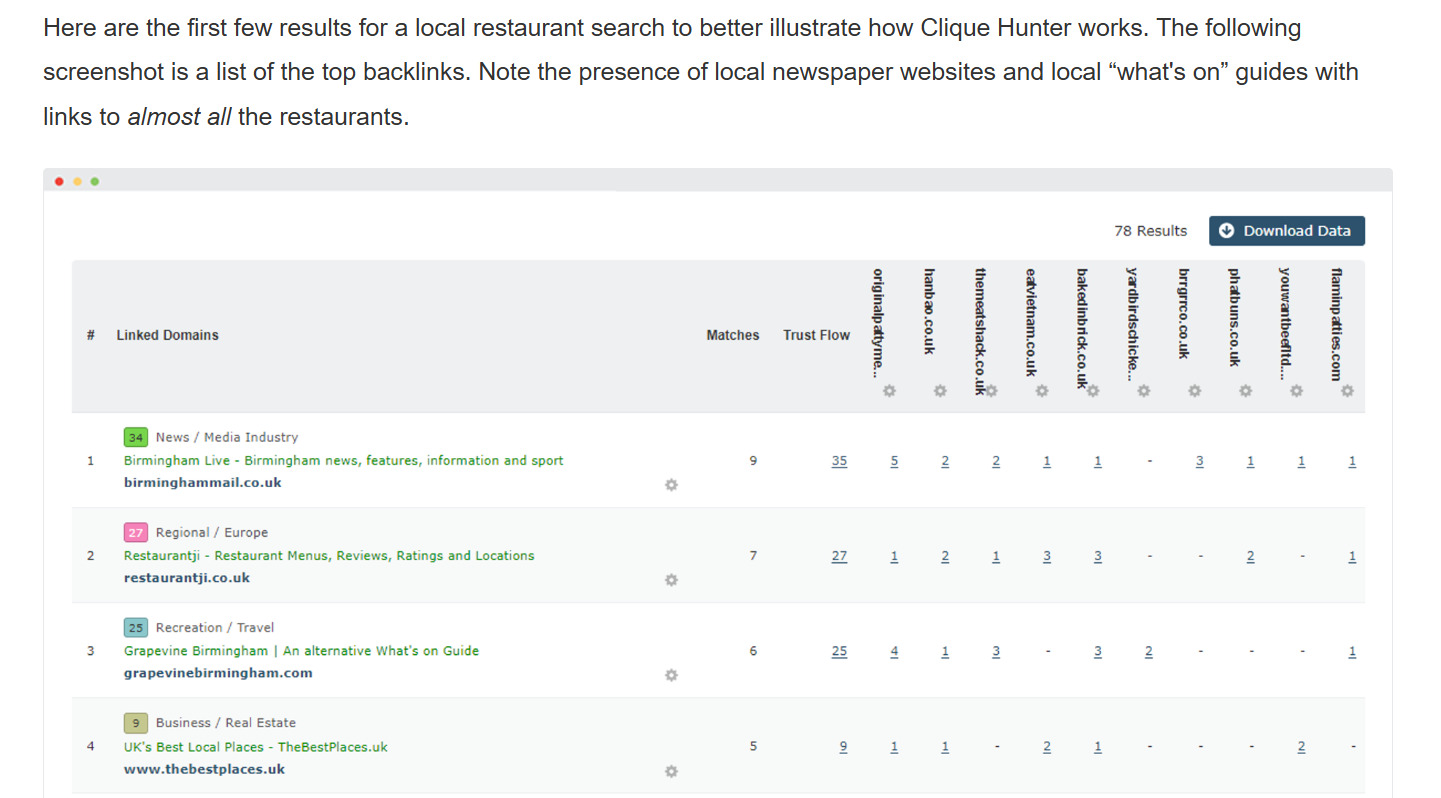This screenshot has width=1441, height=798.
Task: Click phatbuns count 2 in Restaurantji row
Action: pos(1250,556)
